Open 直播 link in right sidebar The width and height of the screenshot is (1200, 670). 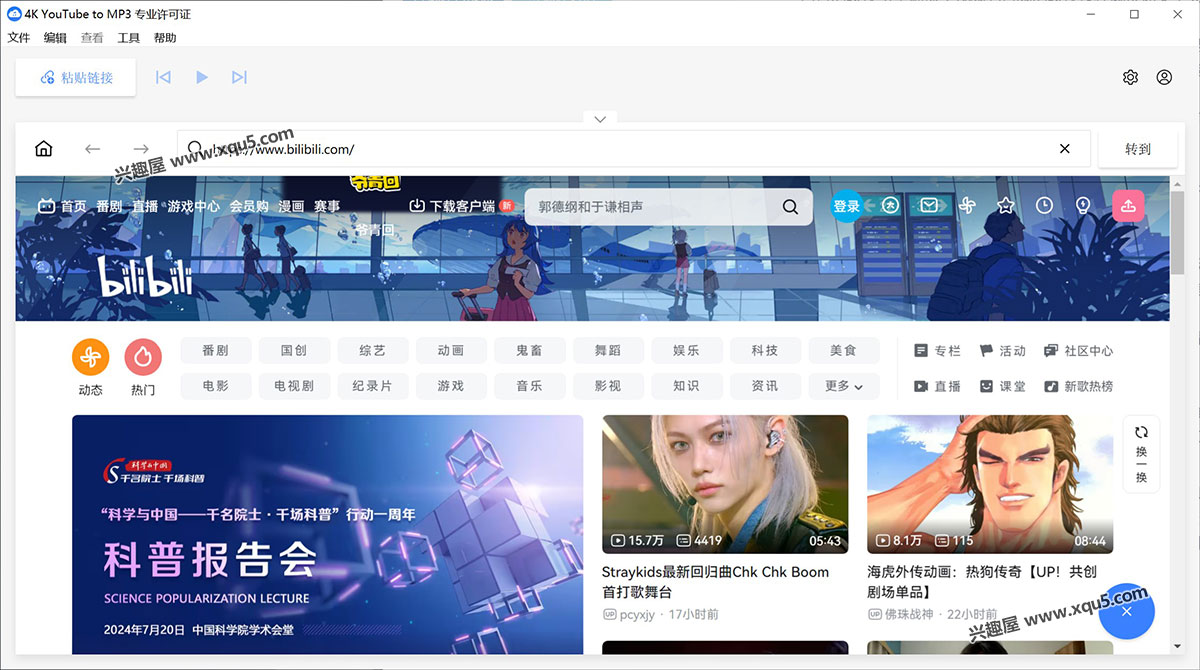click(x=937, y=386)
